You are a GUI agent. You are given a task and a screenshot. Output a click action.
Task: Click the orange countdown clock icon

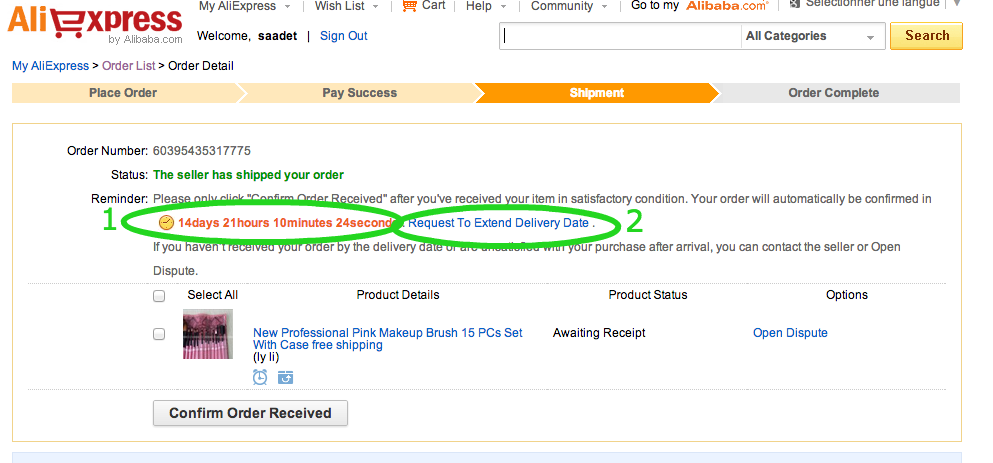(166, 222)
